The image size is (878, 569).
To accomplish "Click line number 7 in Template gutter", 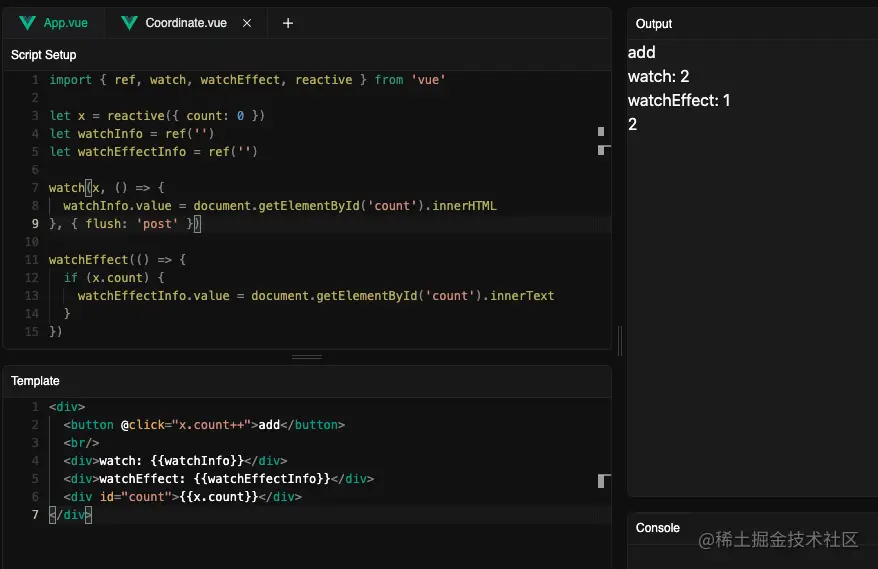I will click(x=35, y=514).
